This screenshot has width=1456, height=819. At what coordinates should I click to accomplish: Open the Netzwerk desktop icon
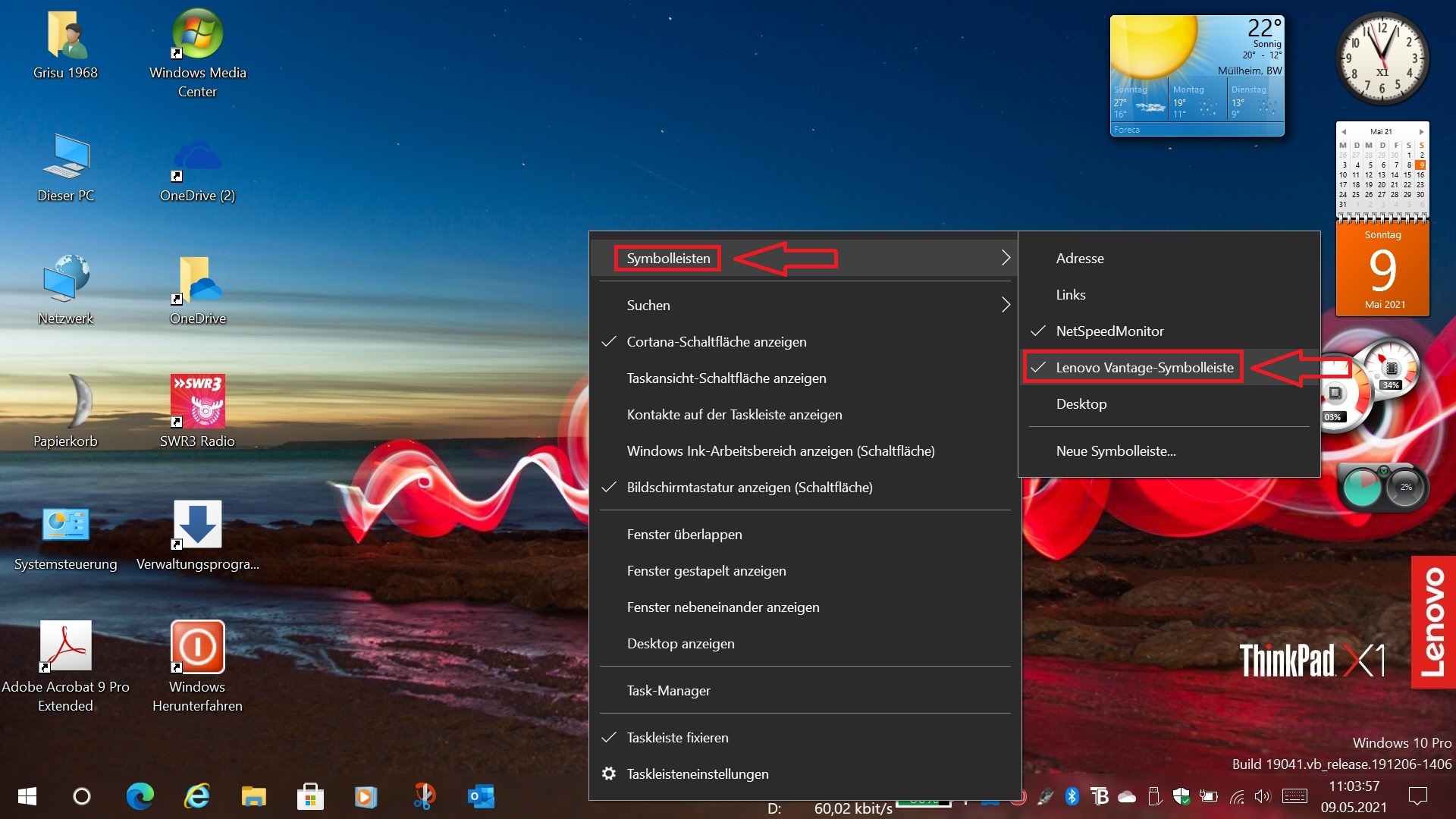click(x=65, y=291)
